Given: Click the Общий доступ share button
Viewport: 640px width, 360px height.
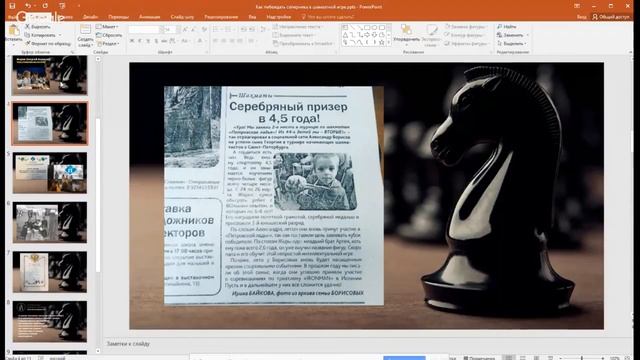Looking at the screenshot, I should coord(611,17).
